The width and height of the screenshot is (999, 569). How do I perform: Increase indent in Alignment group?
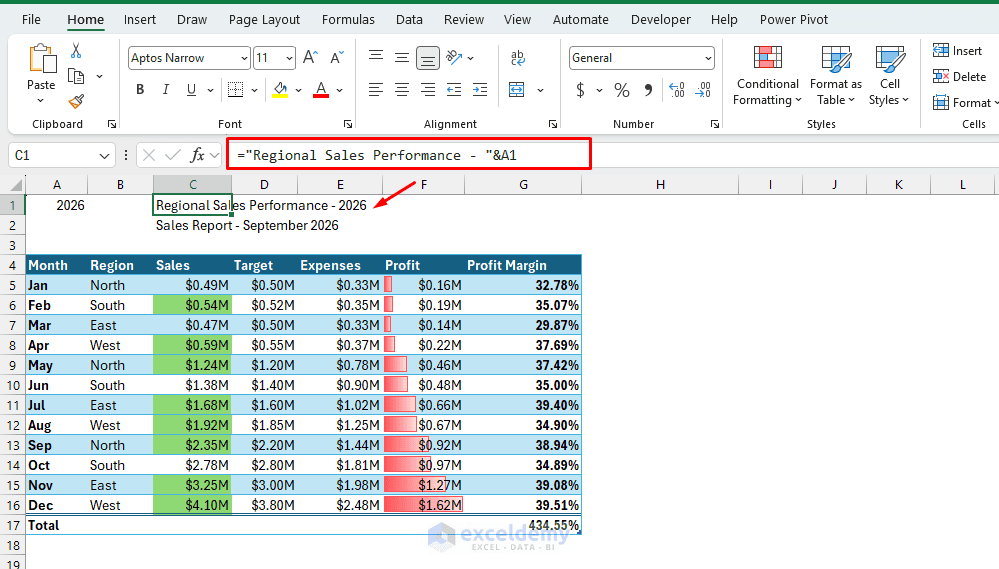480,90
